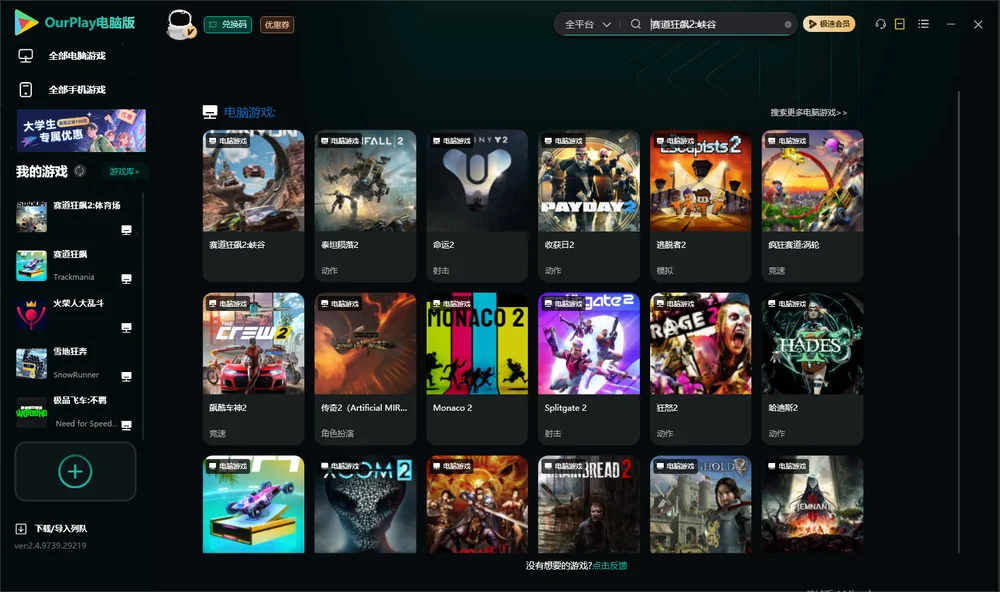Click the PC icon beside Need for Speed
1000x592 pixels.
tap(126, 426)
